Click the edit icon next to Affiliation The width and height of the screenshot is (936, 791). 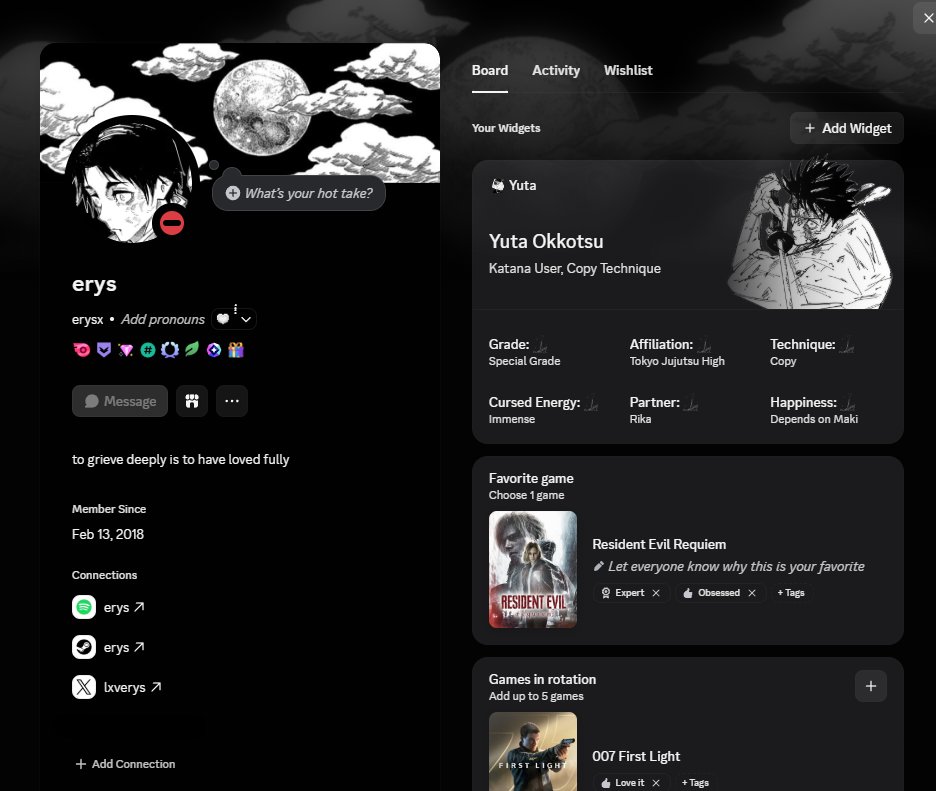click(704, 346)
